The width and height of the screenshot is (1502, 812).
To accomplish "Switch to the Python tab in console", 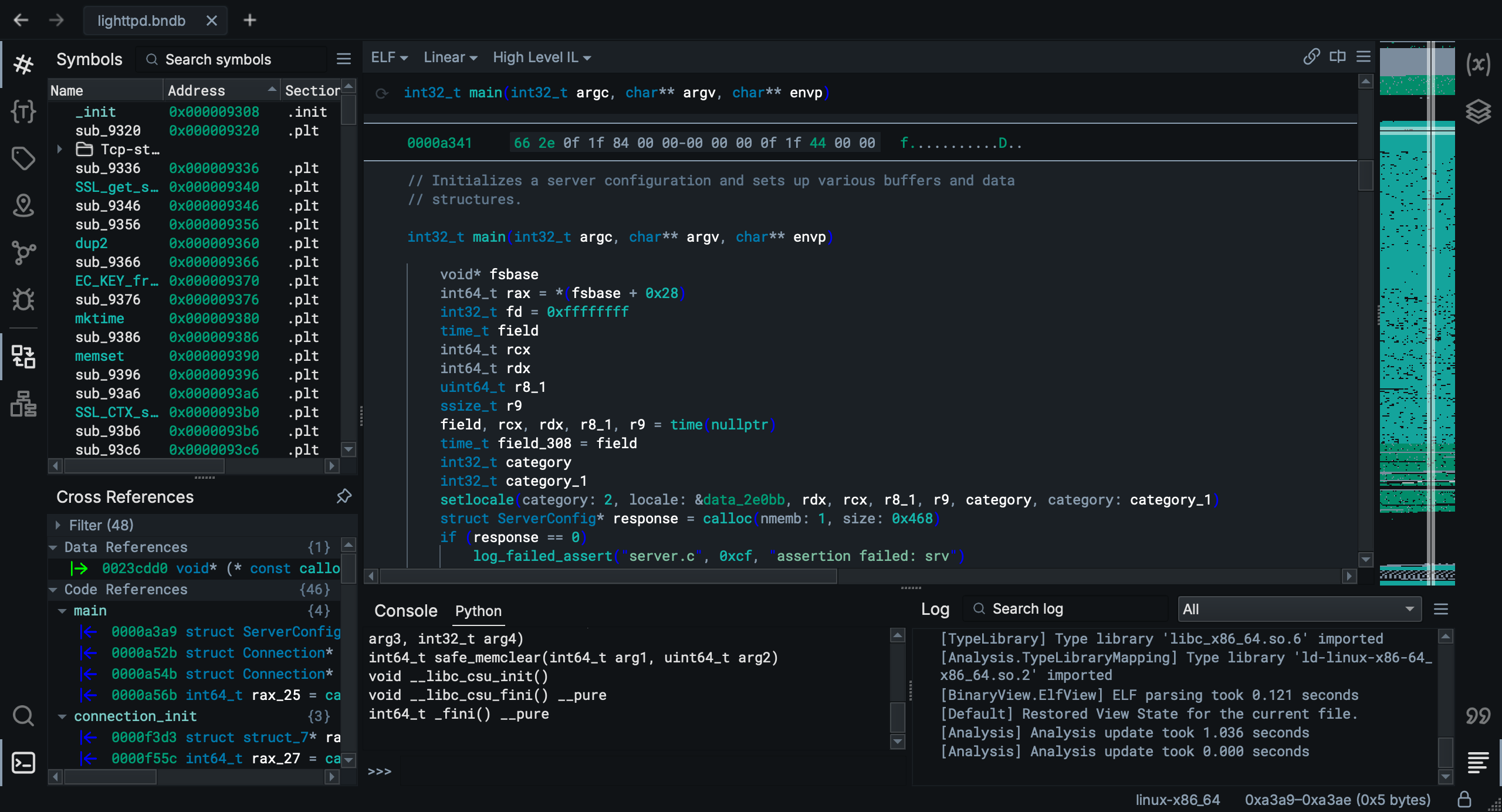I will click(479, 611).
